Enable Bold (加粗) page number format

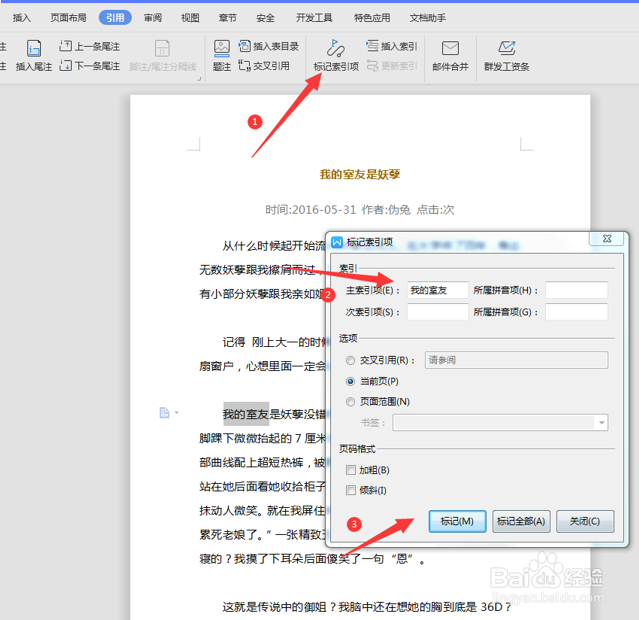click(x=350, y=470)
